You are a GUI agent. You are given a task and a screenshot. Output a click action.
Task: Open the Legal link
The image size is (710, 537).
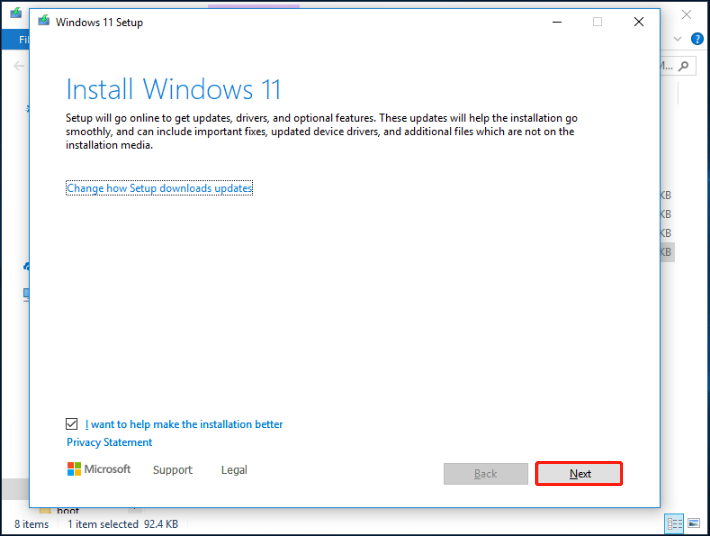click(x=234, y=470)
